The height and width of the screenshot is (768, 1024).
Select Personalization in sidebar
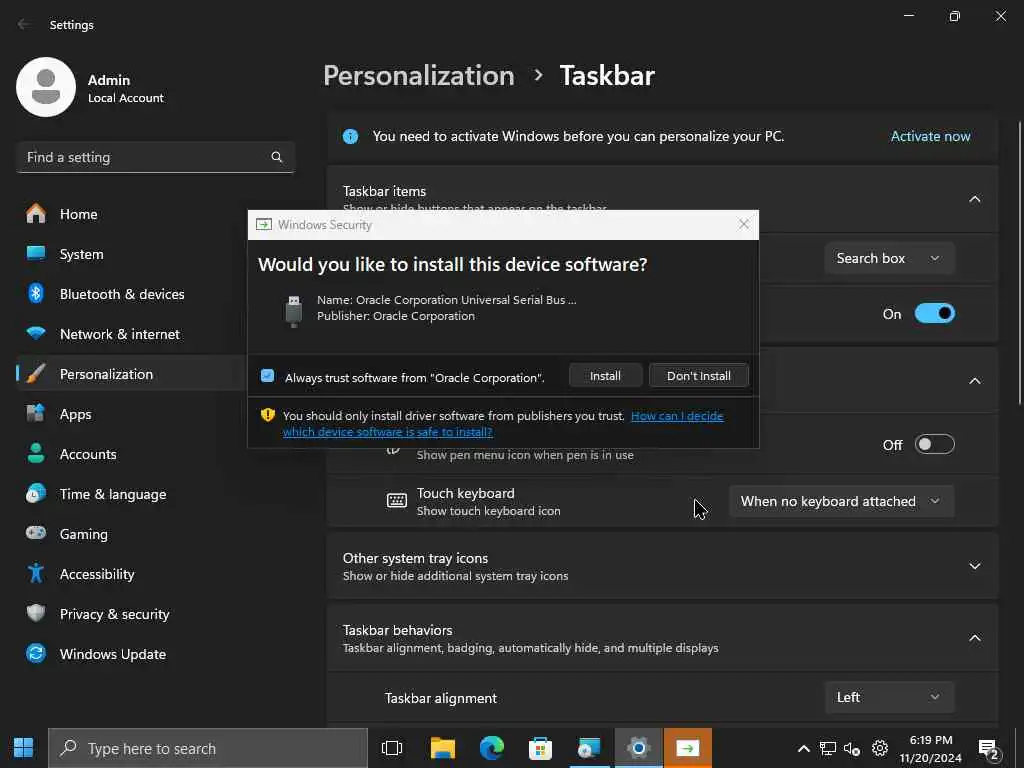click(x=131, y=374)
